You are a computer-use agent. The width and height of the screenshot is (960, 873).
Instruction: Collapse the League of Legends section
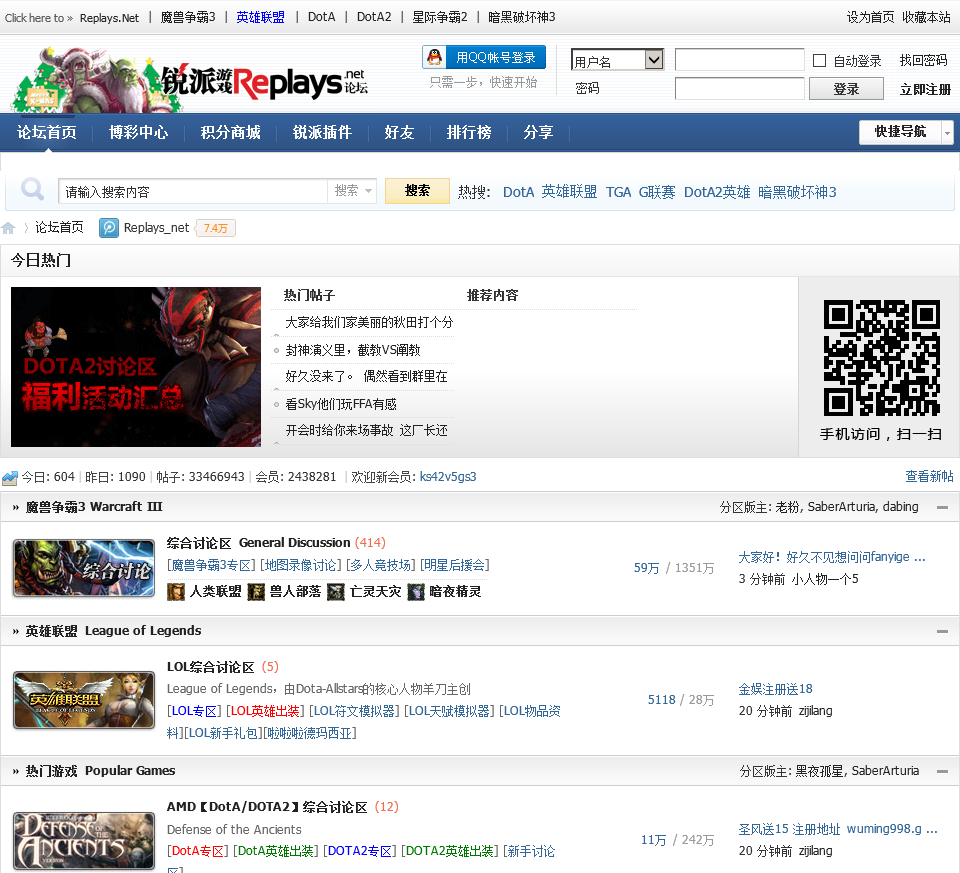(x=942, y=631)
